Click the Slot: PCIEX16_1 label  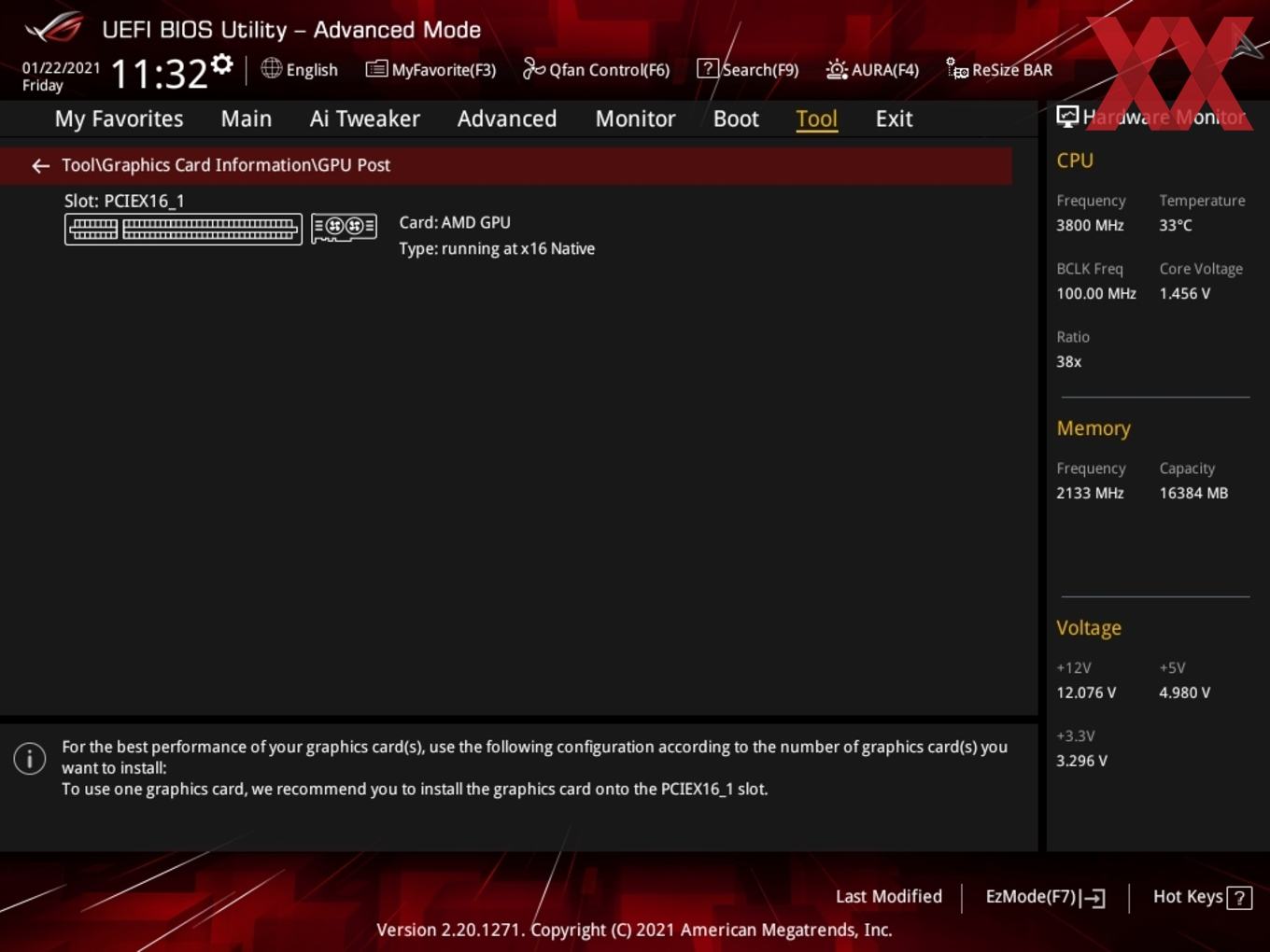(x=124, y=201)
